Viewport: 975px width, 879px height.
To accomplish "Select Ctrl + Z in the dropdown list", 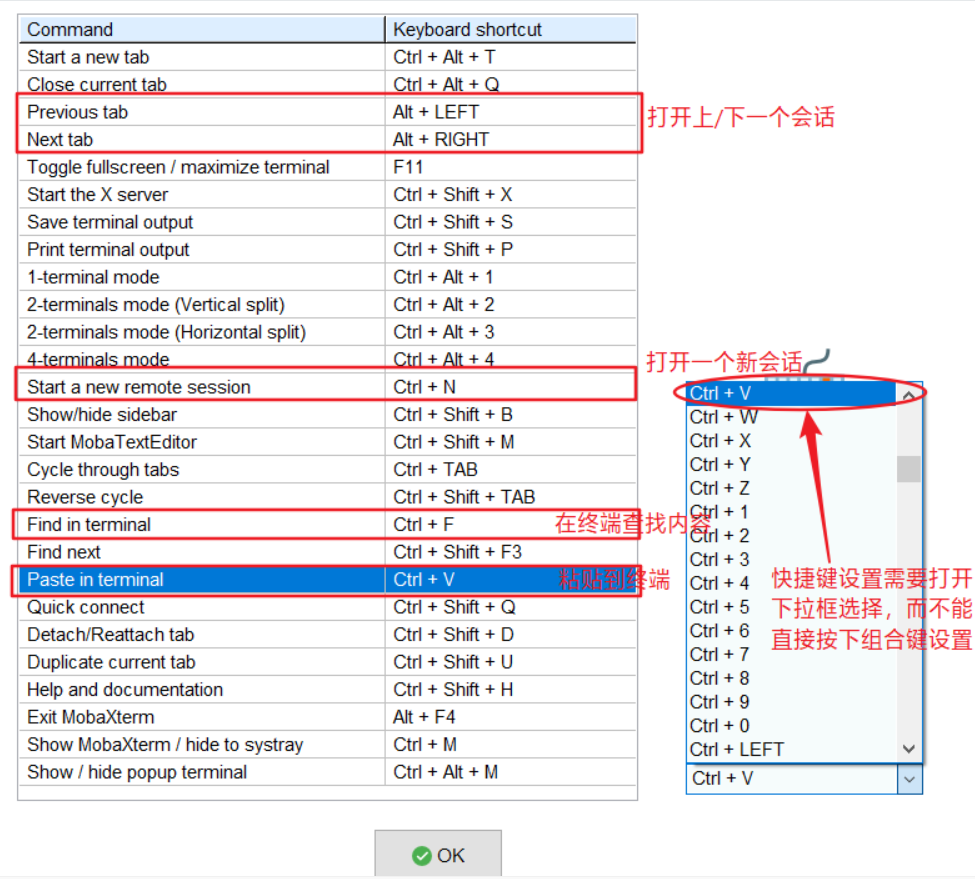I will (792, 488).
